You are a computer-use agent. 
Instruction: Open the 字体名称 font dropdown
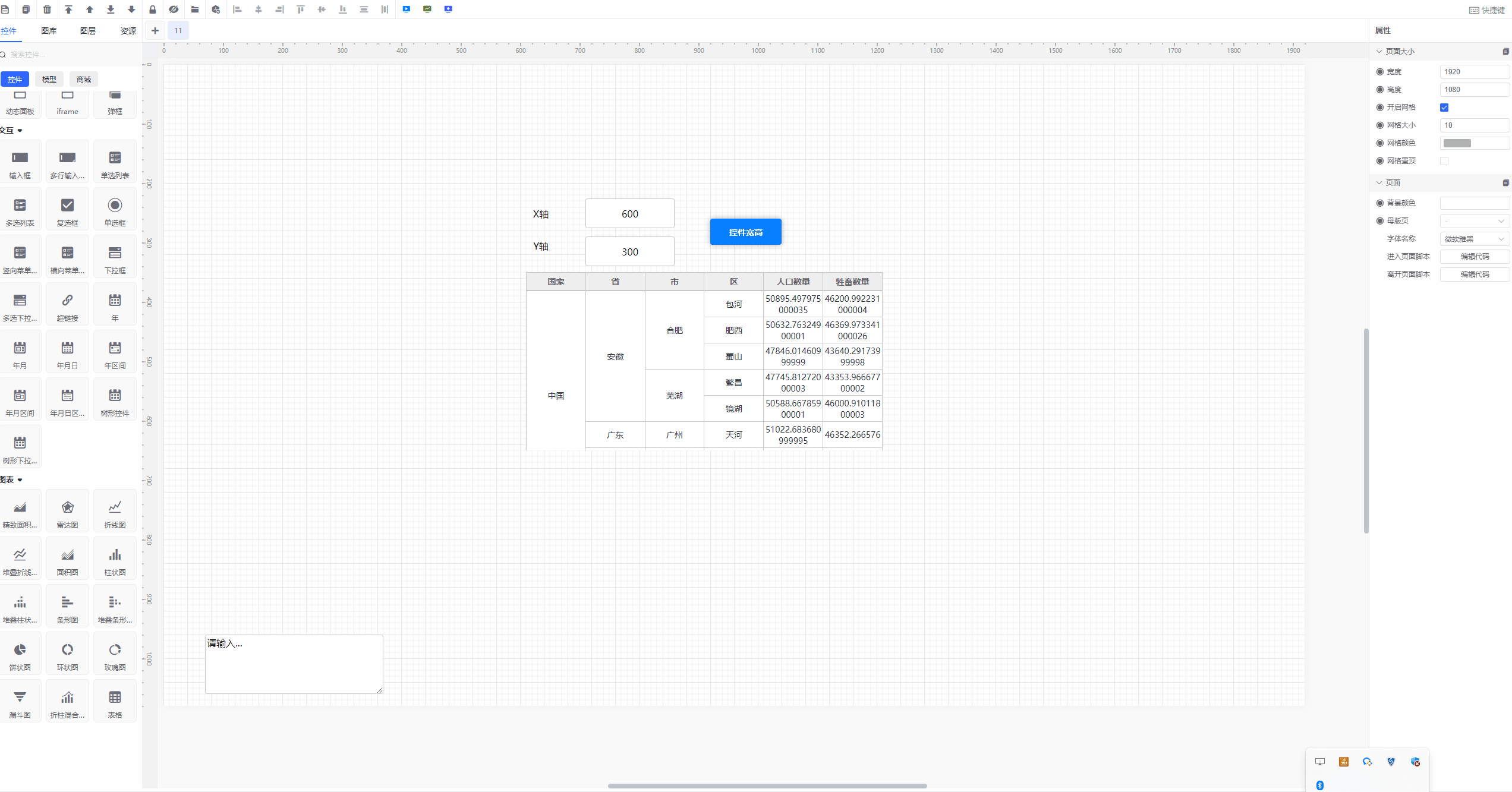point(1475,239)
